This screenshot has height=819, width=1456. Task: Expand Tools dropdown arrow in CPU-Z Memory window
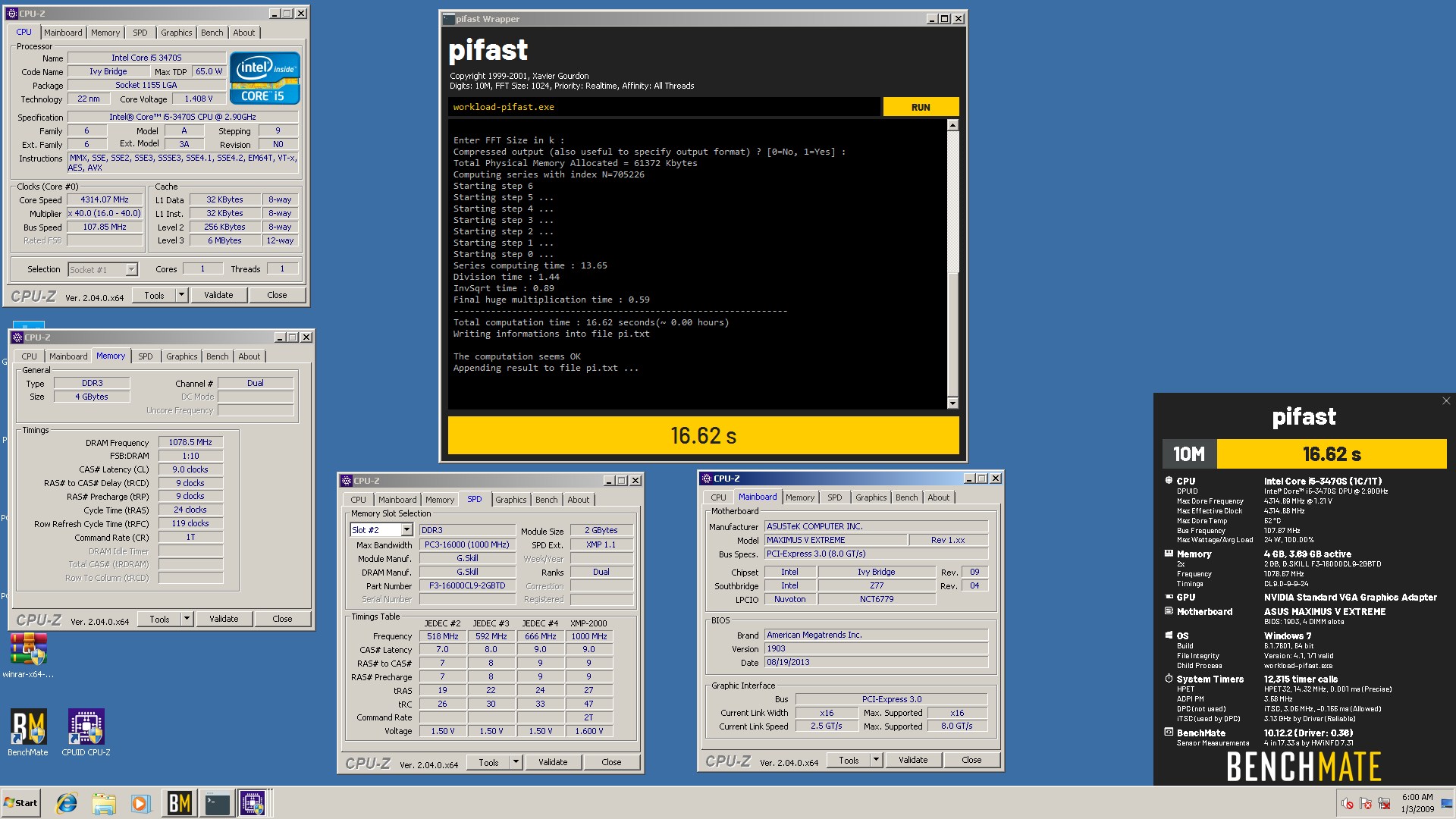click(187, 619)
